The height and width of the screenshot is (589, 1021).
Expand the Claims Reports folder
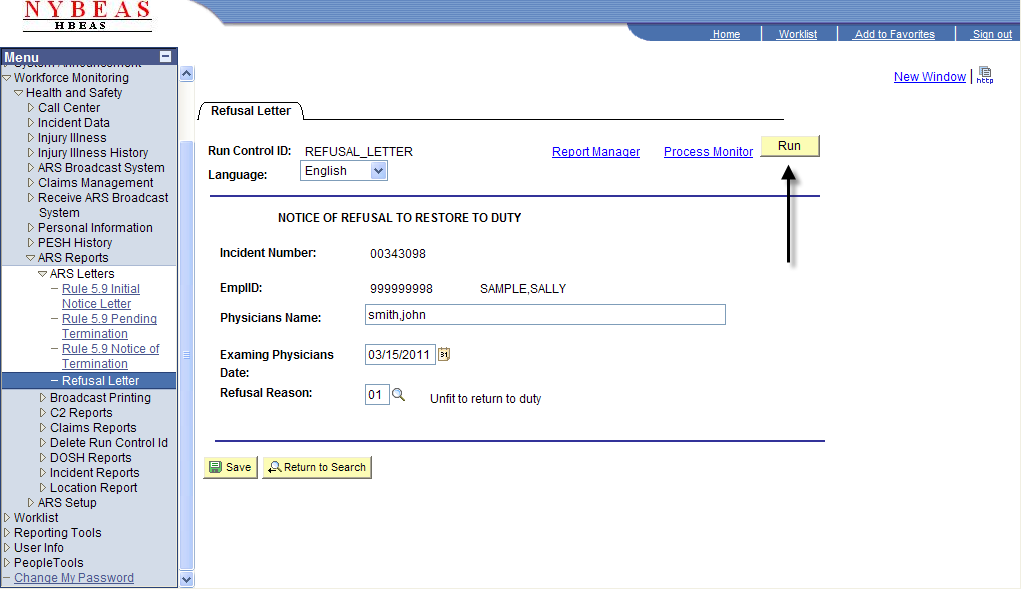pos(43,428)
